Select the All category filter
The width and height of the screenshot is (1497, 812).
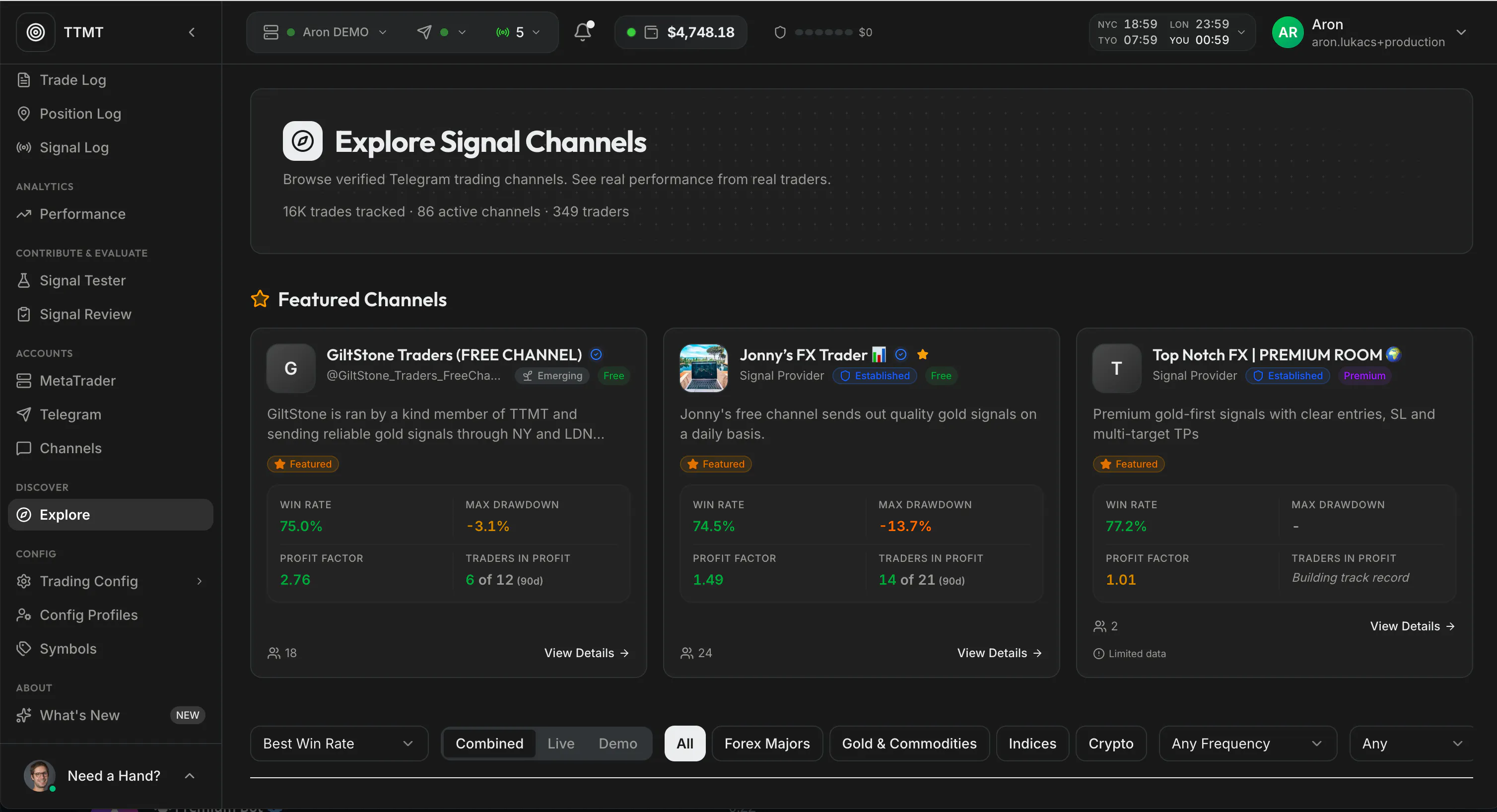coord(684,744)
